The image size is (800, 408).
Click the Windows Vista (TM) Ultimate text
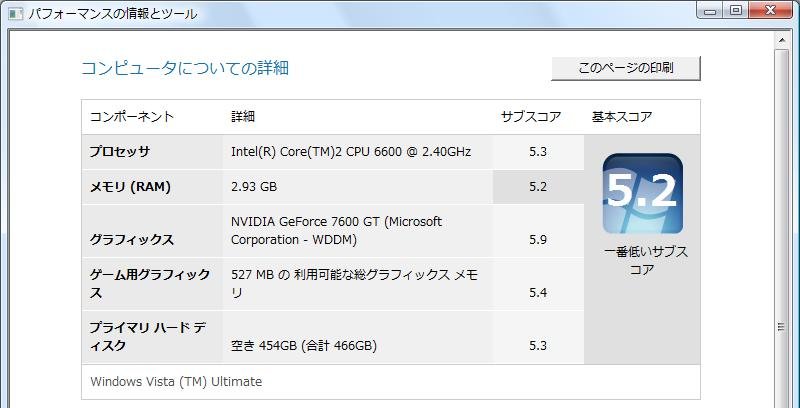click(x=176, y=382)
